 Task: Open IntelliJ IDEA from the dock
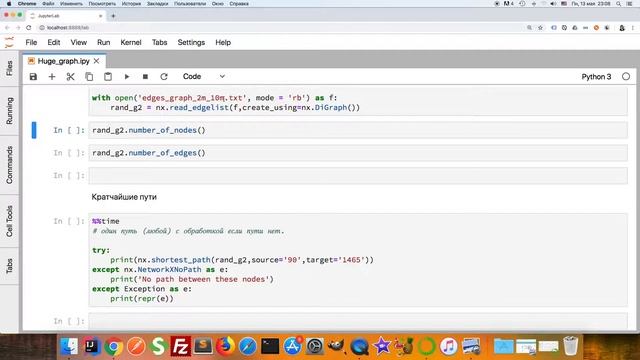click(91, 347)
